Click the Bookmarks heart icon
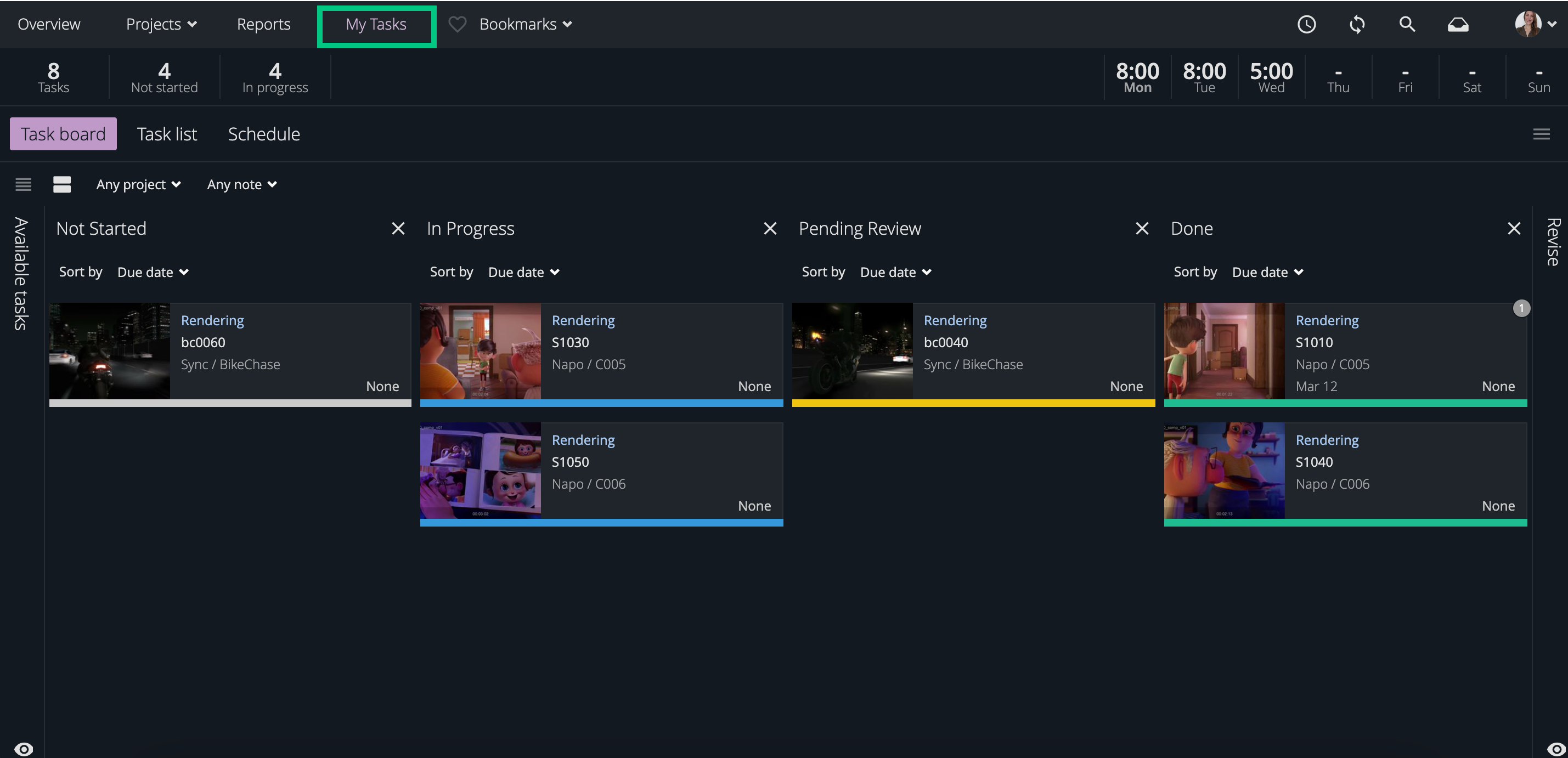The height and width of the screenshot is (758, 1568). click(456, 24)
